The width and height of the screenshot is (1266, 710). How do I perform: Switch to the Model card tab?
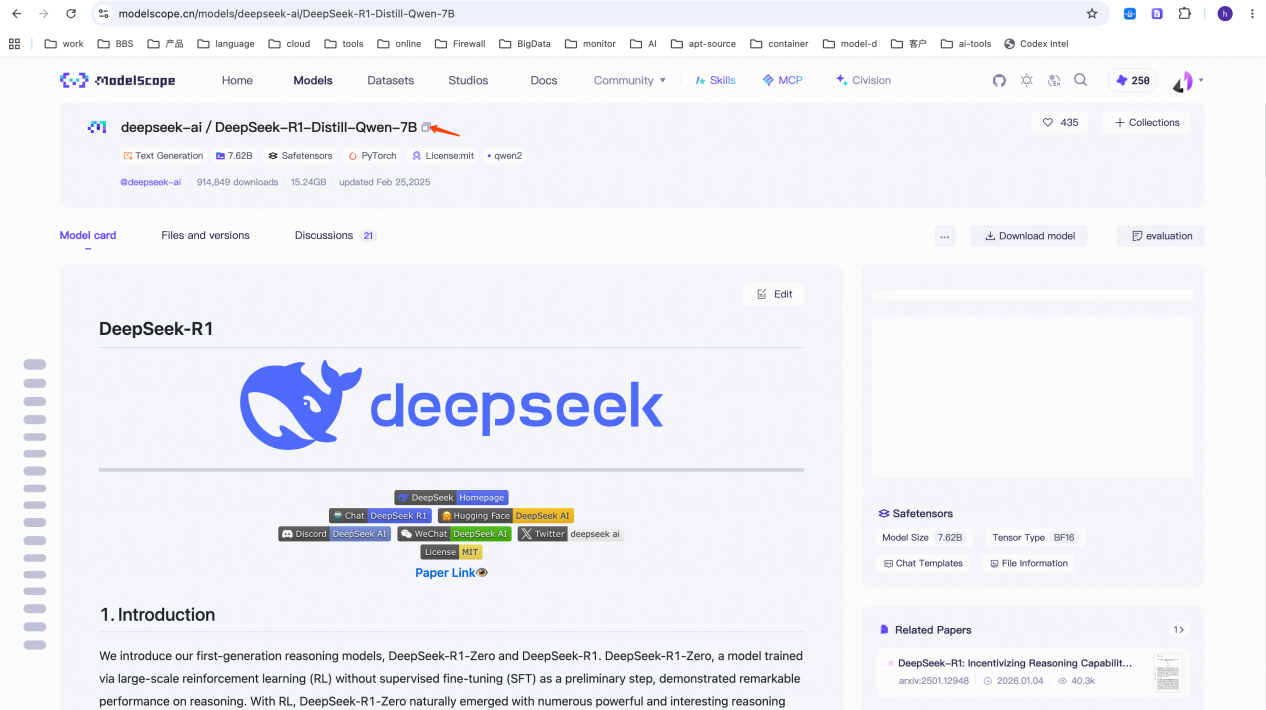coord(88,236)
